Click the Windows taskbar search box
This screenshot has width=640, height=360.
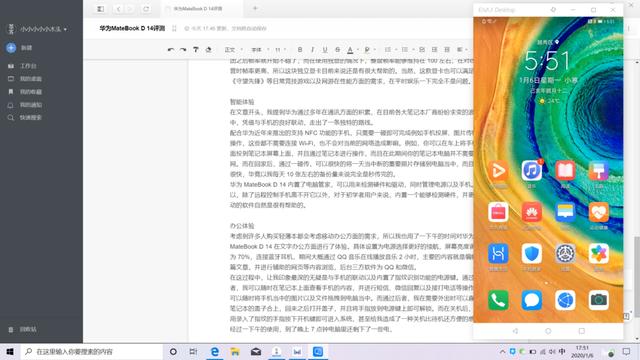click(x=91, y=351)
